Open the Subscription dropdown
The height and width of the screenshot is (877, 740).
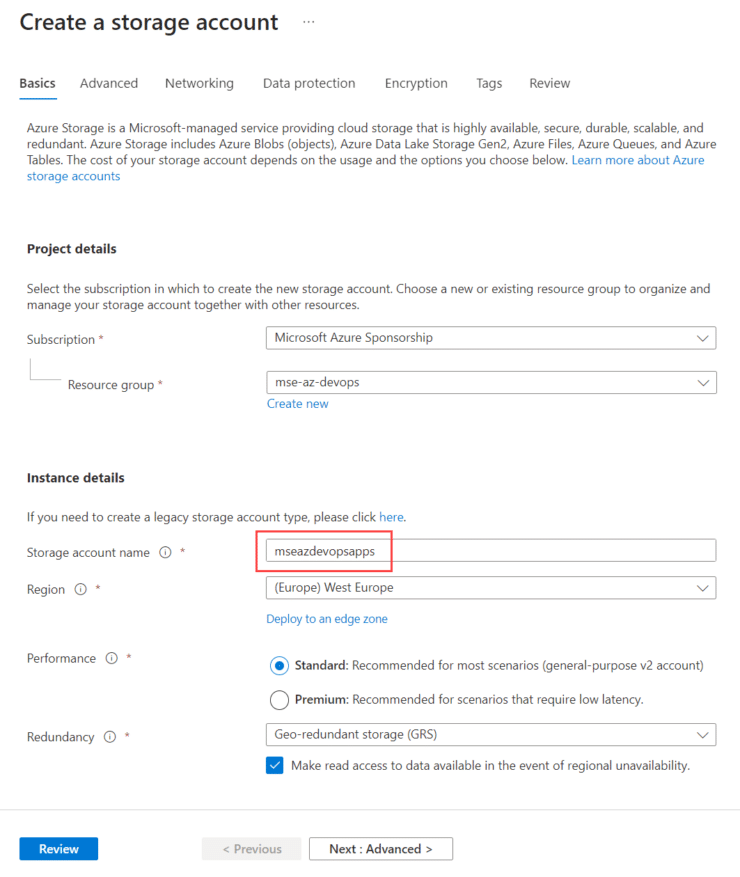point(490,338)
